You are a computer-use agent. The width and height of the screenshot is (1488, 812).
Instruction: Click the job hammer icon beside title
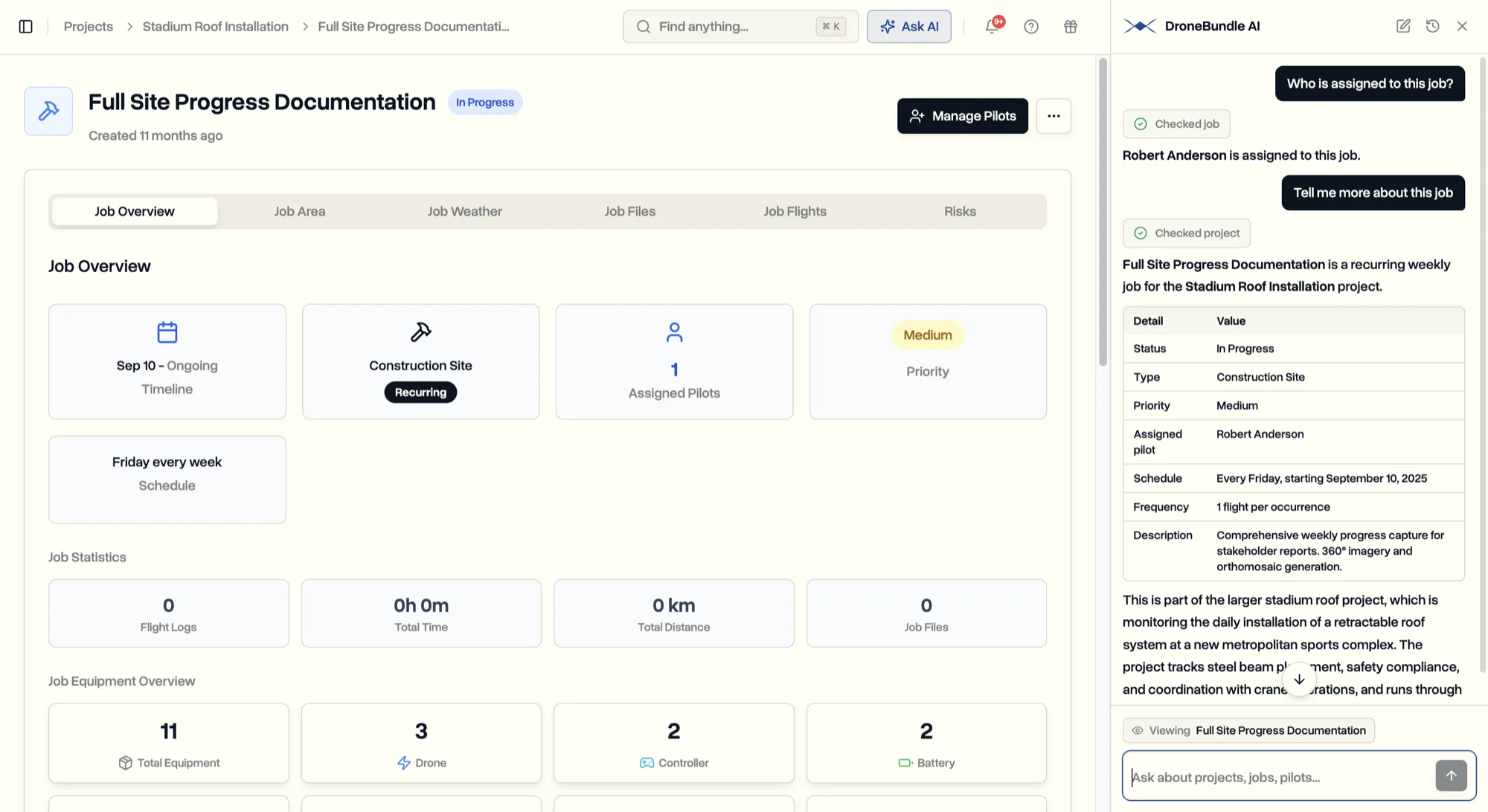click(48, 111)
